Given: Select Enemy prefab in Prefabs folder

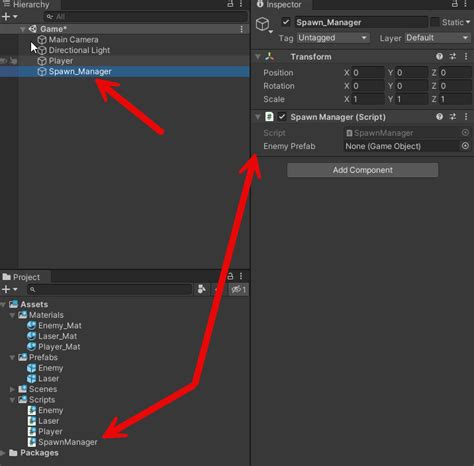Looking at the screenshot, I should point(45,368).
